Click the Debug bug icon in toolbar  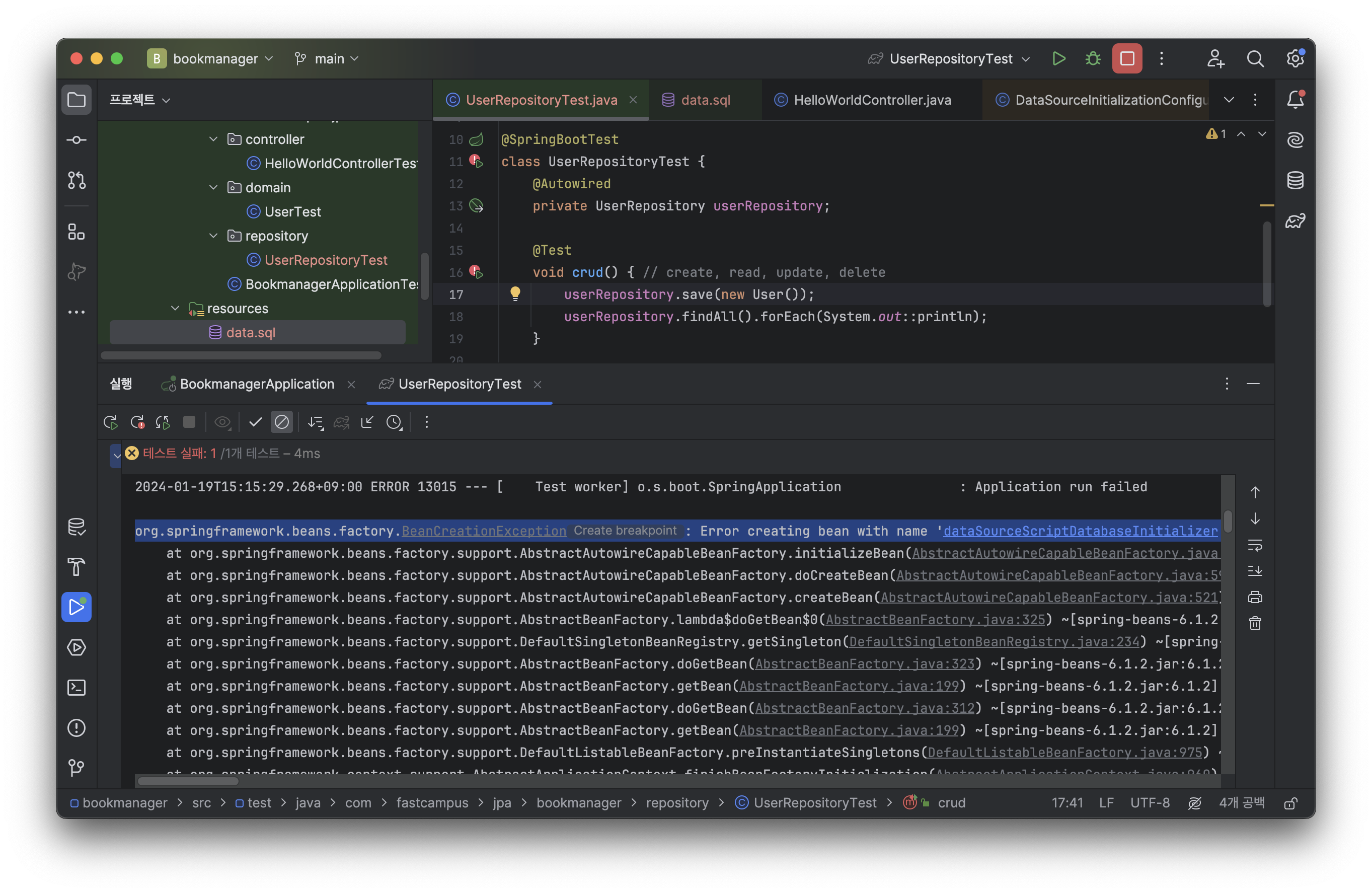1092,59
